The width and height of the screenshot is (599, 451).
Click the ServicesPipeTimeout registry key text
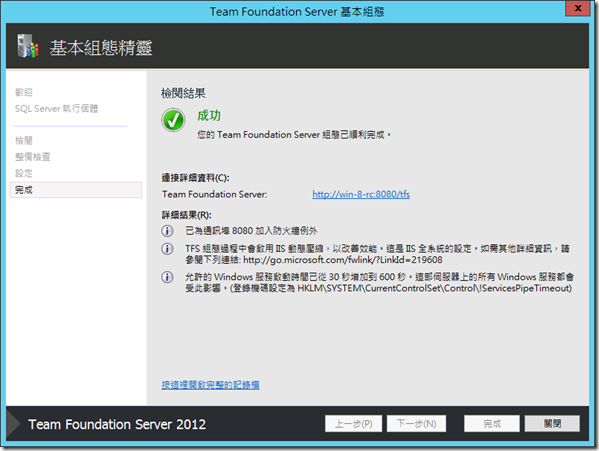click(435, 288)
